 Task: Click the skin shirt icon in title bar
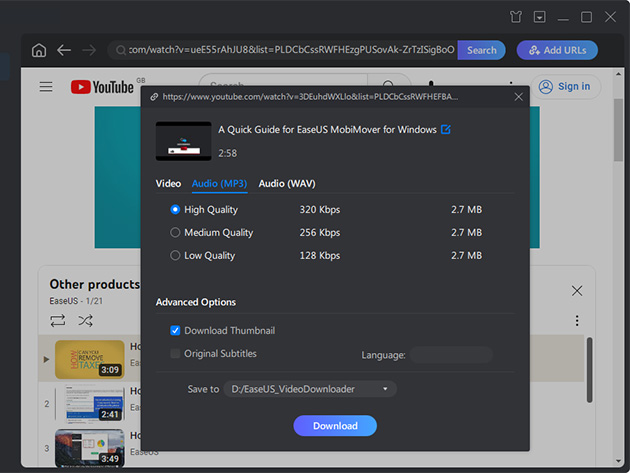point(515,17)
